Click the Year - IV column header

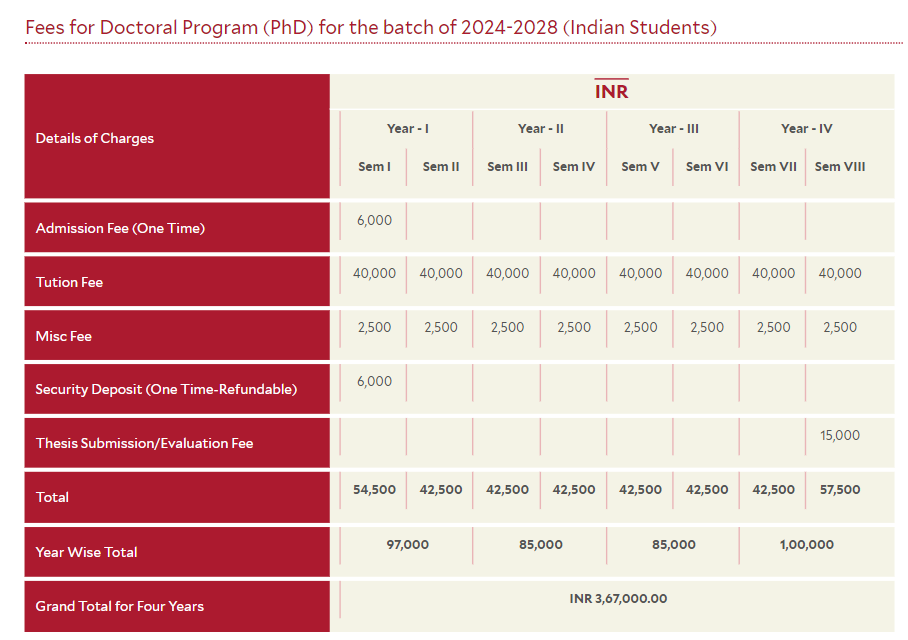pos(806,128)
